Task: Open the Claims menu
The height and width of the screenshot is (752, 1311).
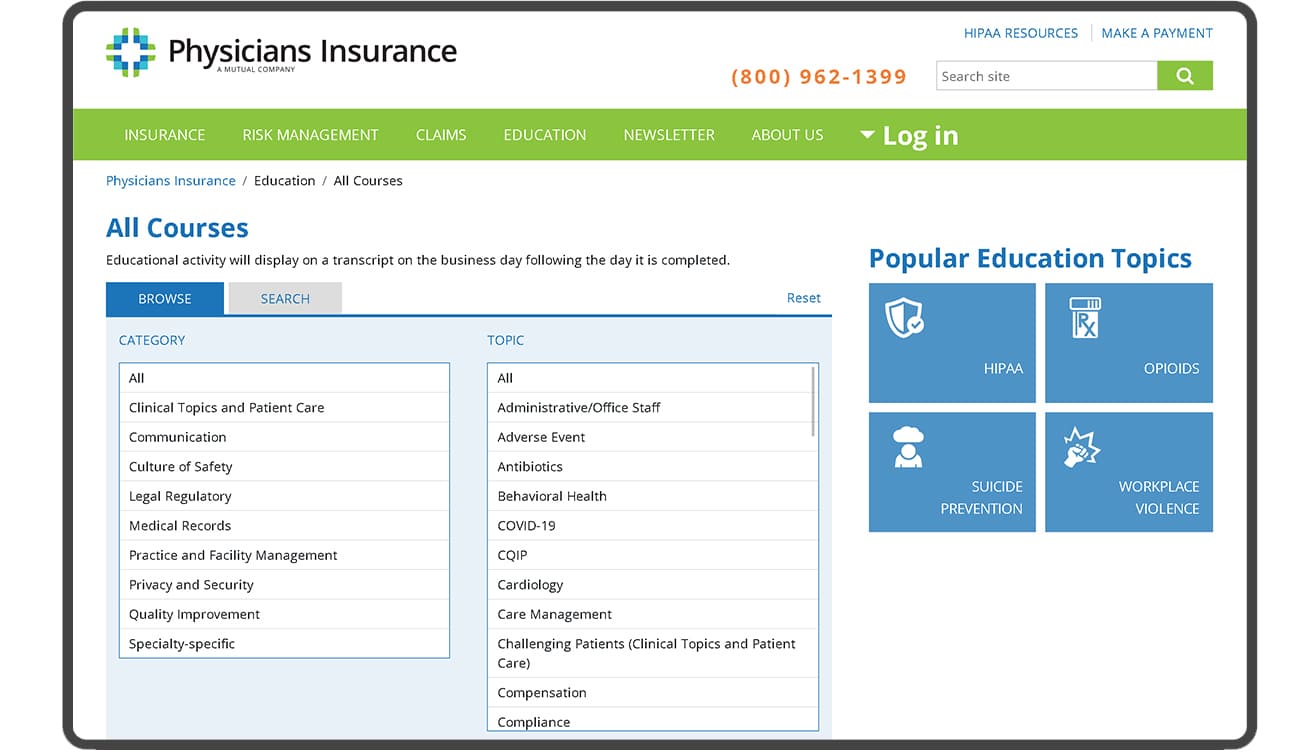Action: (441, 135)
